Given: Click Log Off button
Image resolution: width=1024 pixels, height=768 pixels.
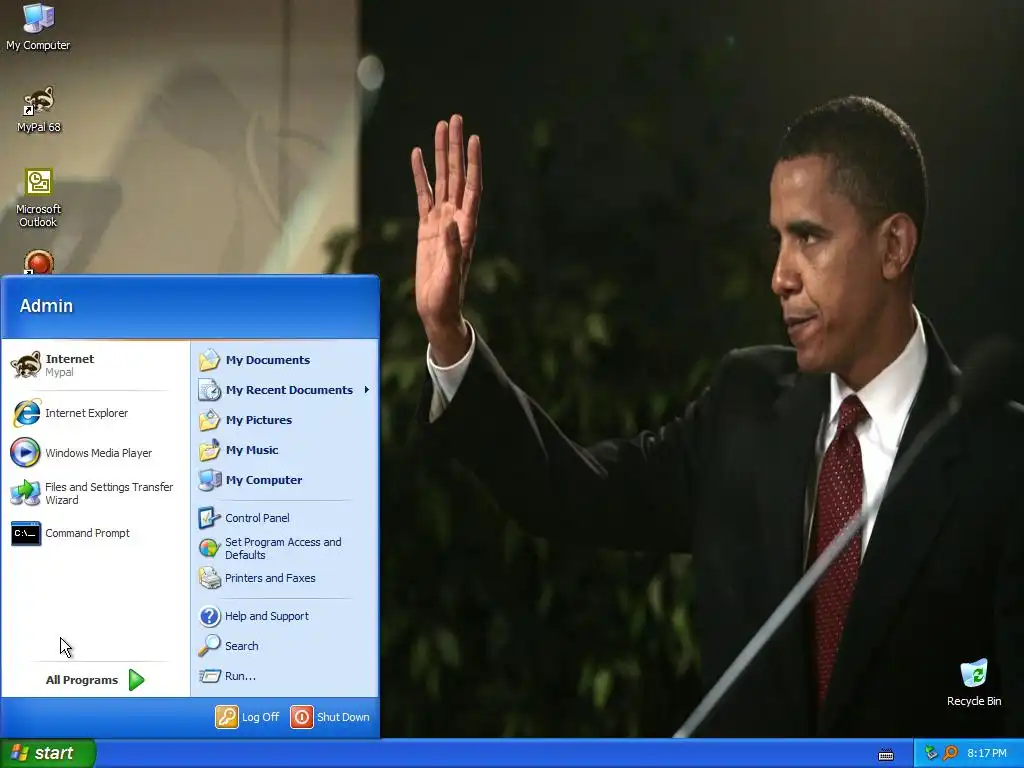Looking at the screenshot, I should 248,717.
